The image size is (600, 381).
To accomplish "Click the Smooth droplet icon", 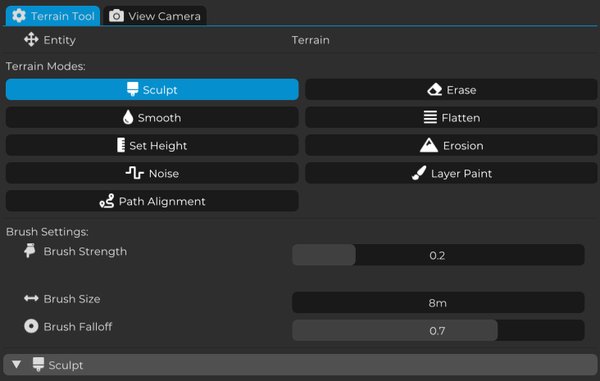I will tap(128, 117).
